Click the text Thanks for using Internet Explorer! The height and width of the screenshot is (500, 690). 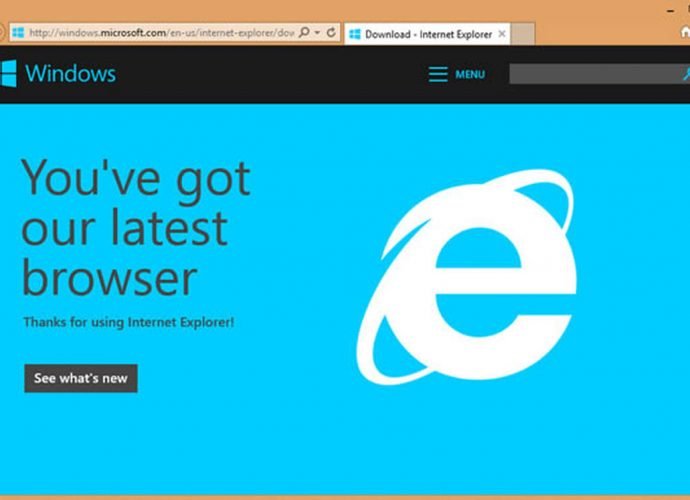click(128, 322)
